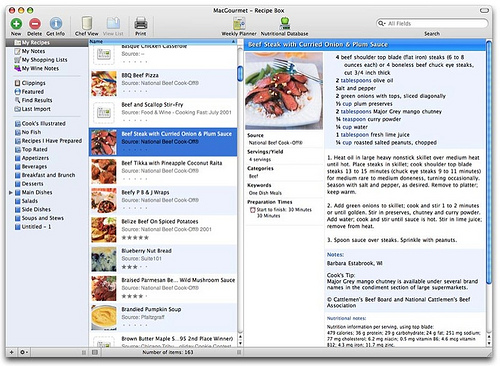Screen dimensions: 500x366
Task: Select Beef Tikka with Pineapple Coconut Raita
Action: pyautogui.click(x=163, y=171)
